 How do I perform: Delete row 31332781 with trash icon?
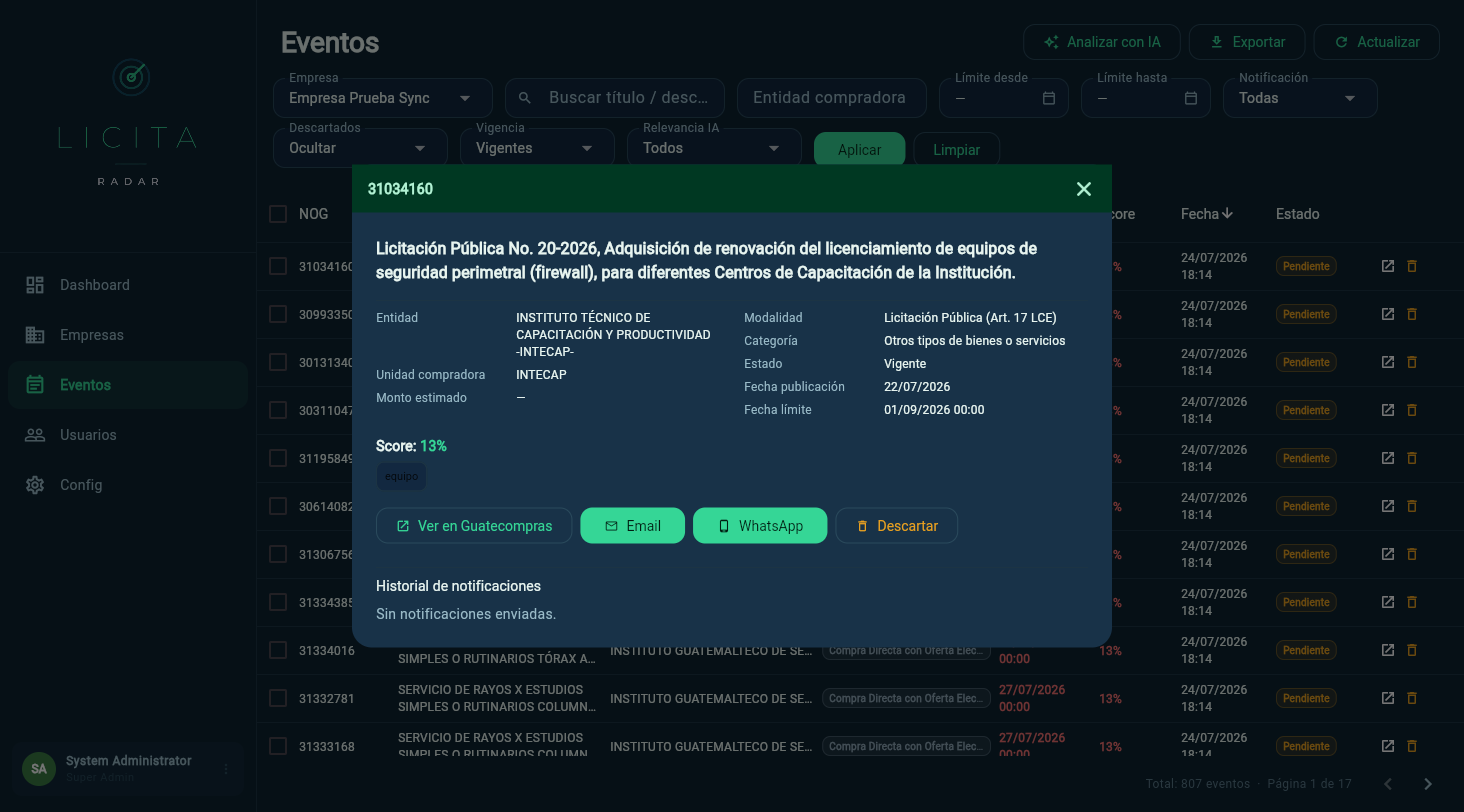tap(1412, 698)
